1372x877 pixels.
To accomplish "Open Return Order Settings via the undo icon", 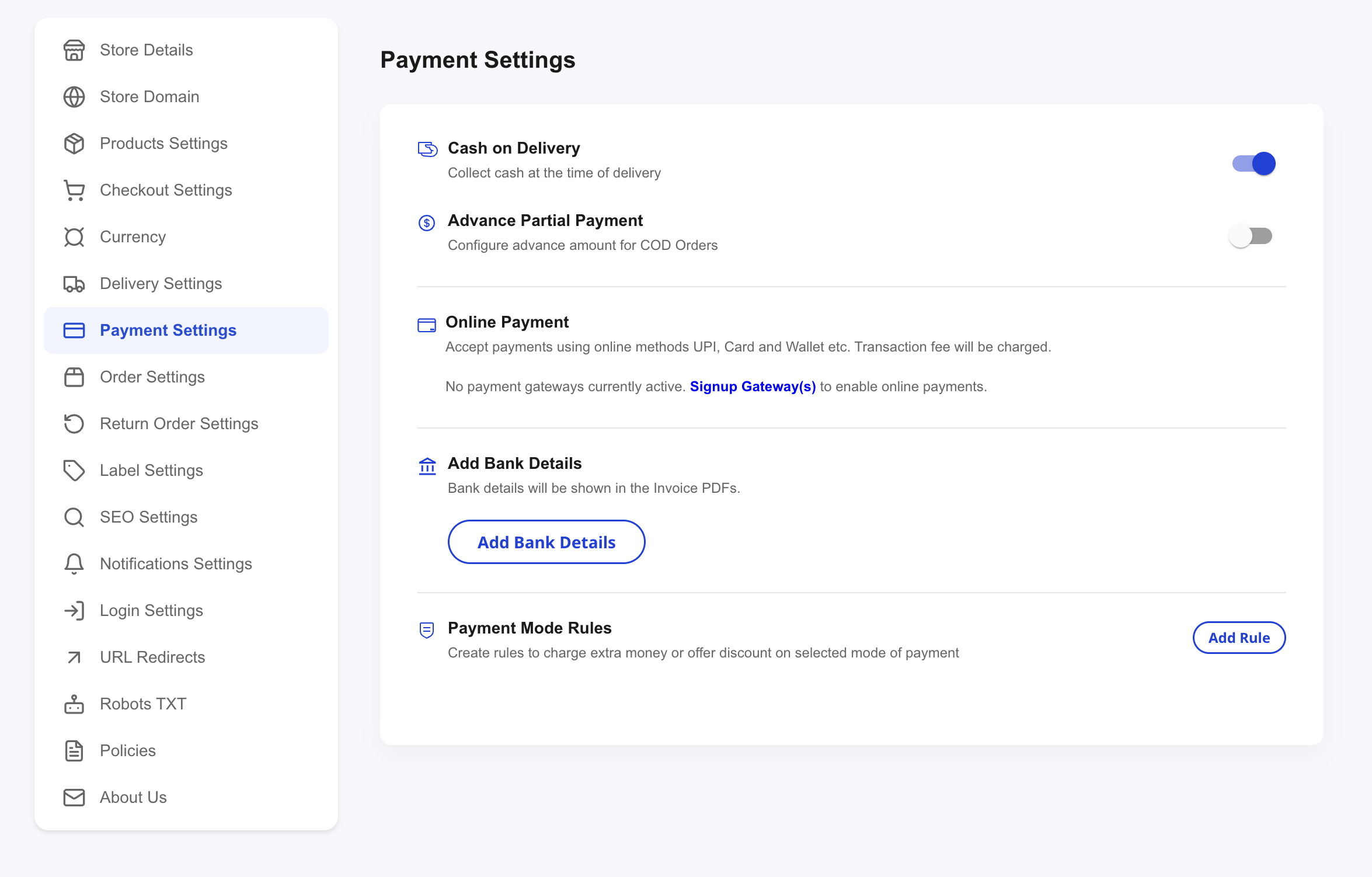I will click(74, 424).
